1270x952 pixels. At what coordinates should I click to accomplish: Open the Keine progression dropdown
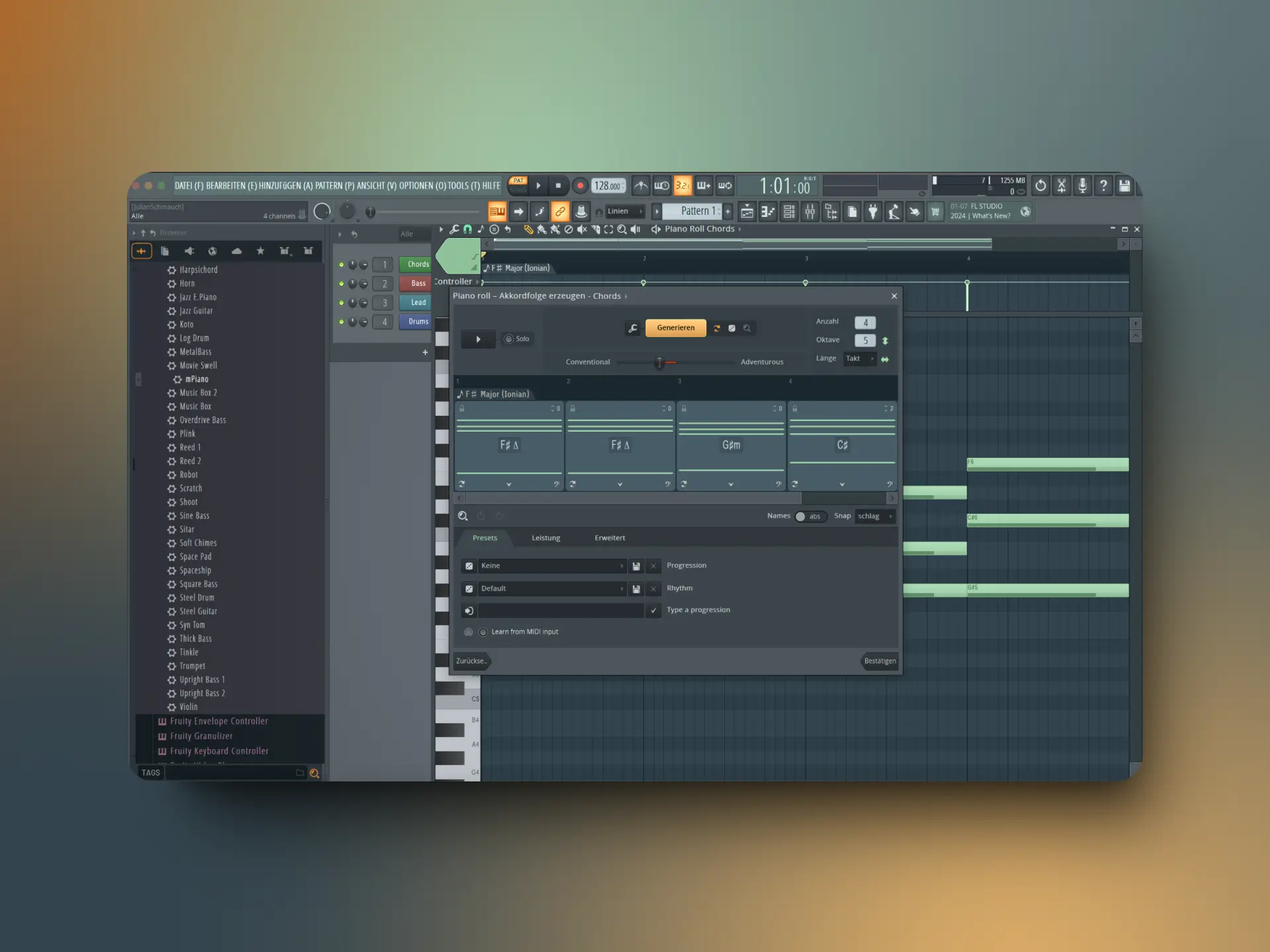[551, 566]
